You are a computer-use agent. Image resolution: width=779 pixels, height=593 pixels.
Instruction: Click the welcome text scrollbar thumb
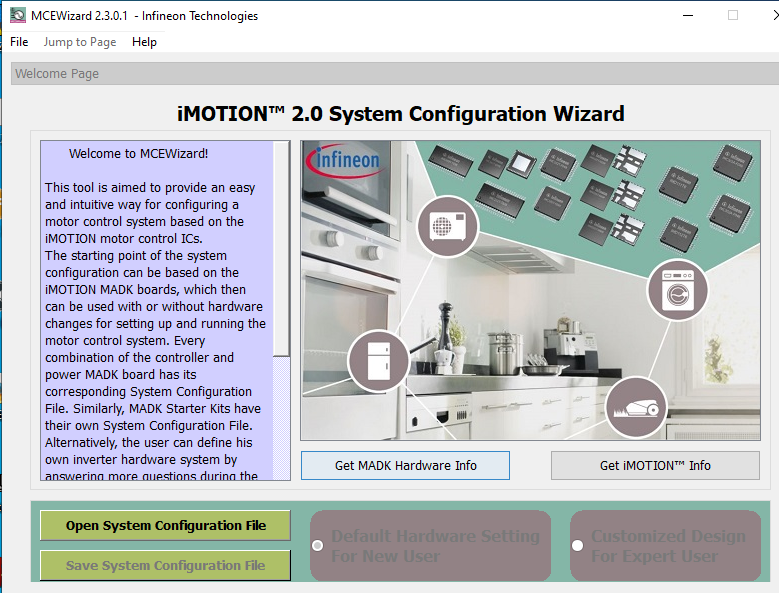click(282, 249)
